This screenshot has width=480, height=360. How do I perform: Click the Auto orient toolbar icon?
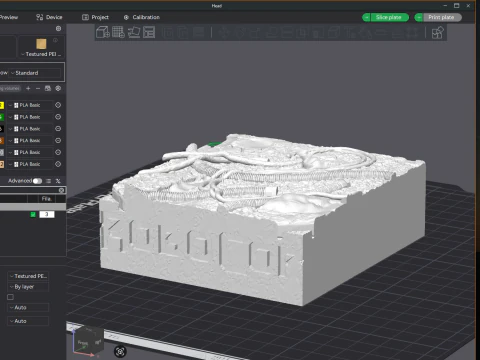[x=134, y=32]
